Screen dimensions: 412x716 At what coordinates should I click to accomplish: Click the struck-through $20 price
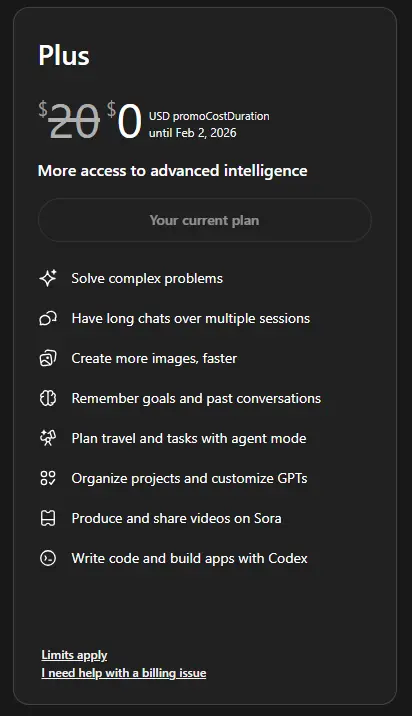[69, 121]
